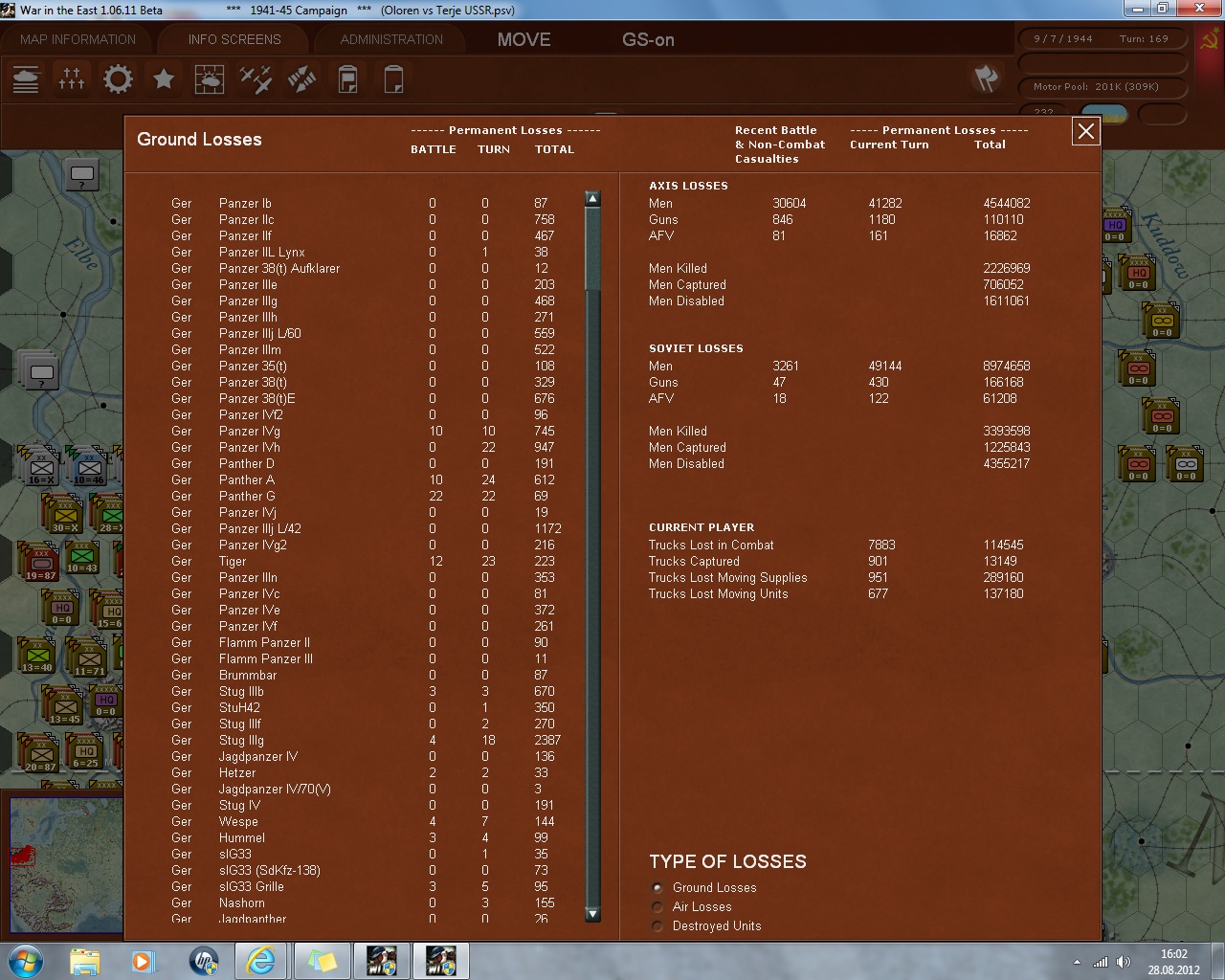The width and height of the screenshot is (1225, 980).
Task: Open Windows Explorer from the taskbar
Action: [x=84, y=960]
